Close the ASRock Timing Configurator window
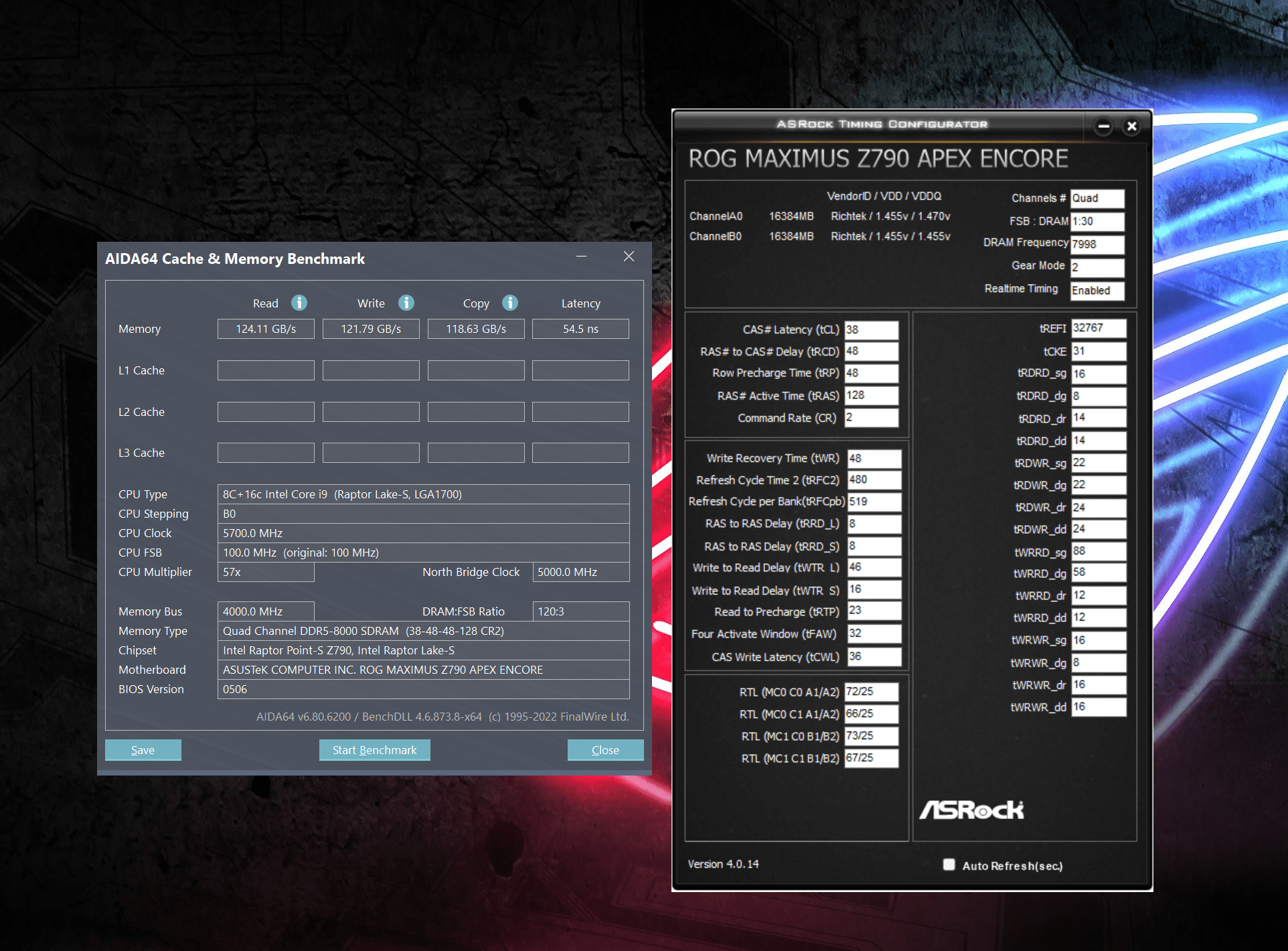The width and height of the screenshot is (1288, 951). point(1131,126)
